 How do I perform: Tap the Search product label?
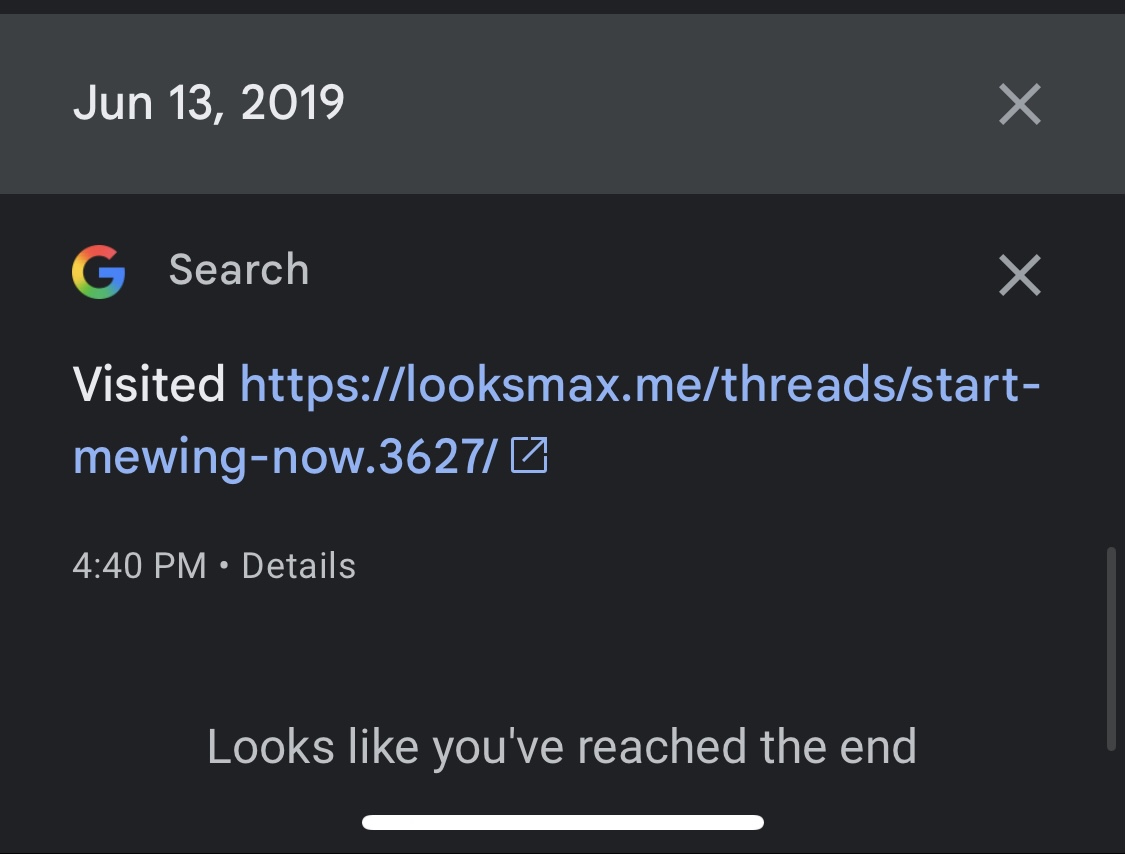pos(239,270)
